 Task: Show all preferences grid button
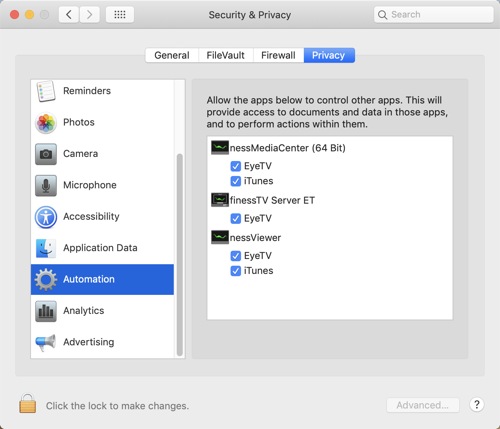click(x=120, y=15)
